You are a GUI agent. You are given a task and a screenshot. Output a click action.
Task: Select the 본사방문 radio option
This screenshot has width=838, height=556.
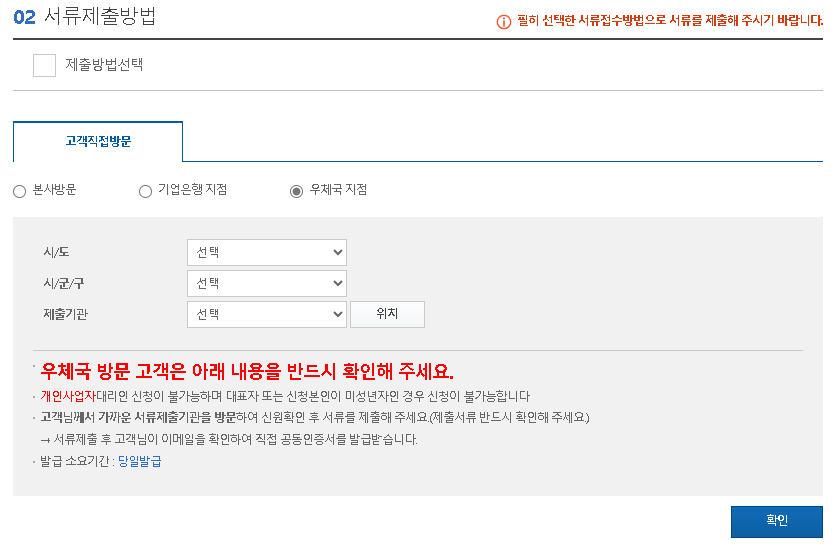tap(20, 191)
